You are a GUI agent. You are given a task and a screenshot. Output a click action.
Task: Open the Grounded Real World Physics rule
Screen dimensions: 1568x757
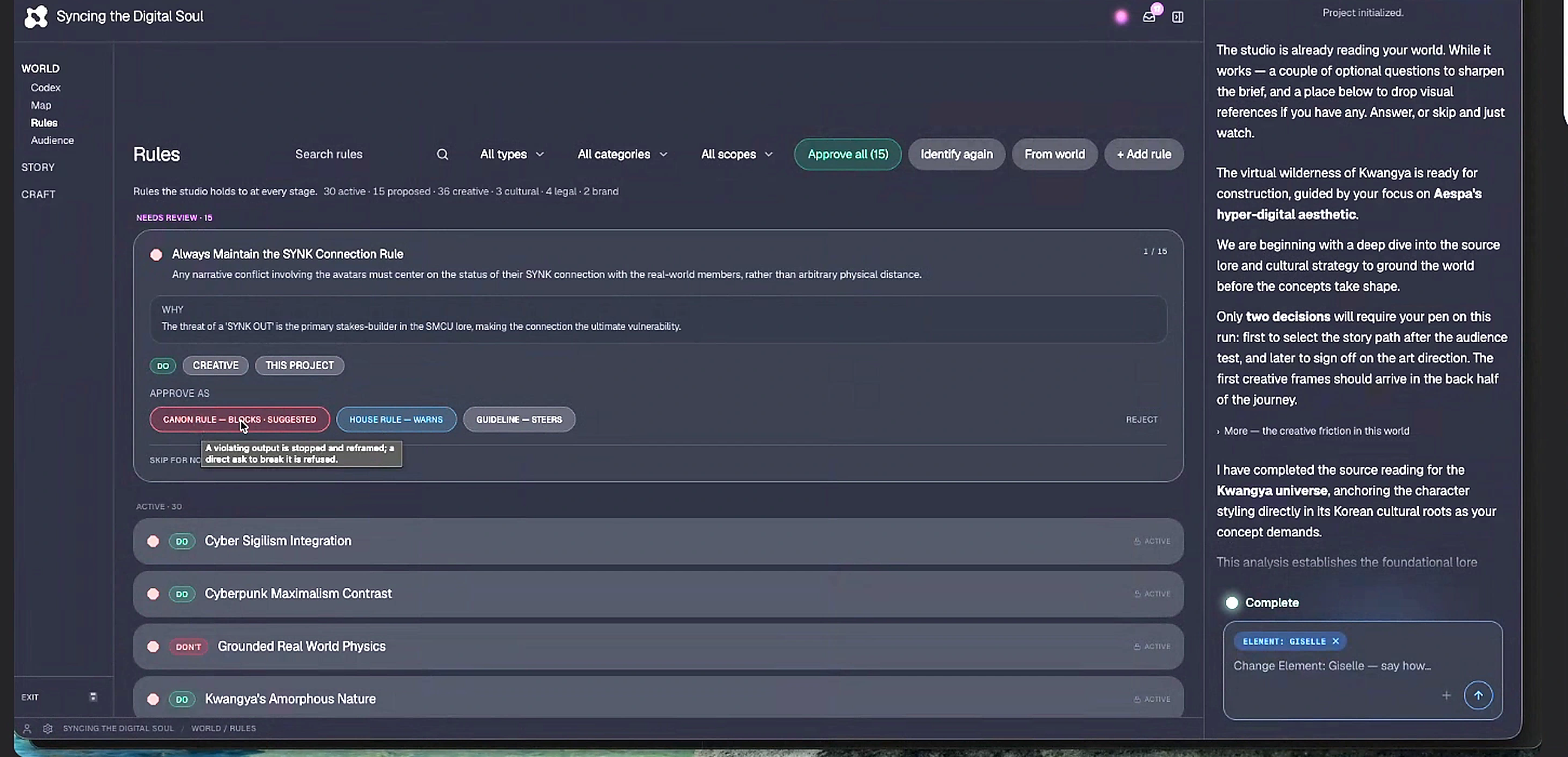tap(658, 647)
